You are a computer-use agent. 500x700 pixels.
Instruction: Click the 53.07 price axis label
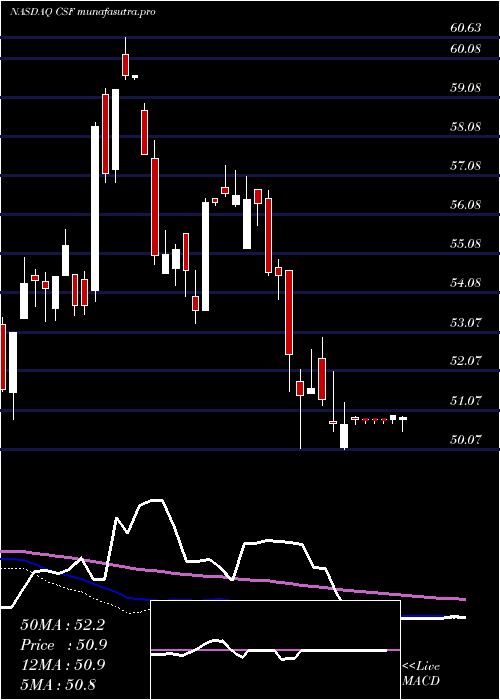(x=466, y=322)
